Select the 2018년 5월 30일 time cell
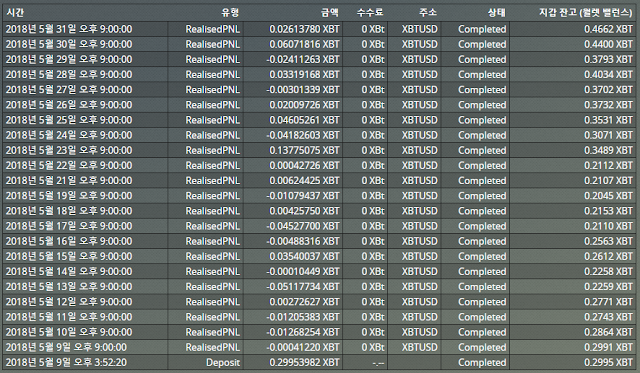Image resolution: width=640 pixels, height=373 pixels. click(69, 44)
